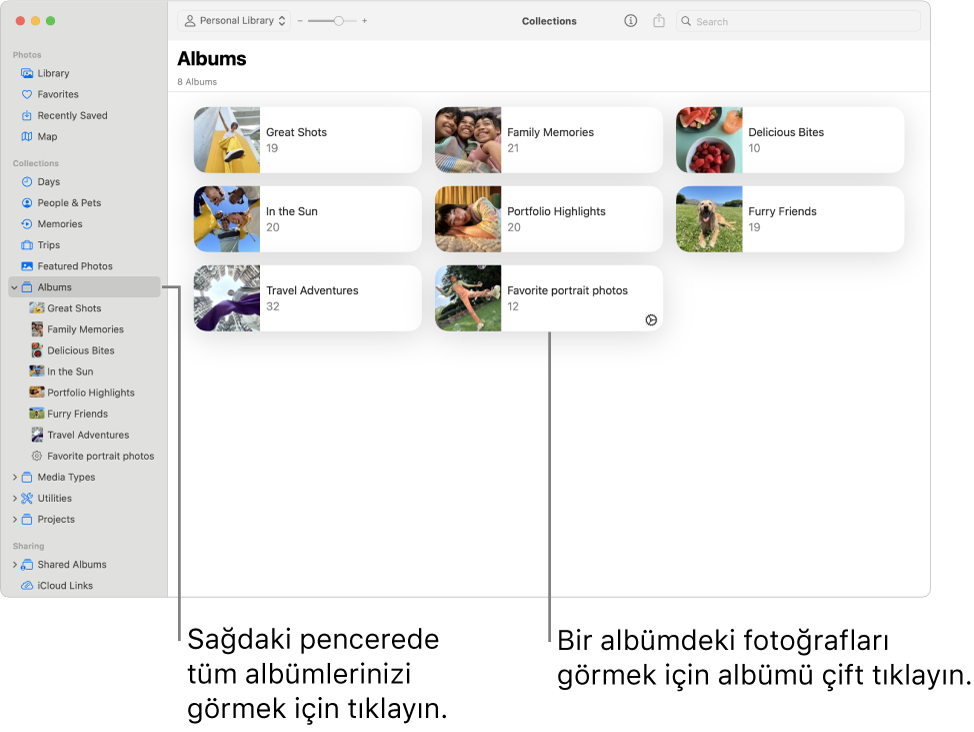The width and height of the screenshot is (974, 732).
Task: Select Delicious Bites sidebar album
Action: click(80, 350)
